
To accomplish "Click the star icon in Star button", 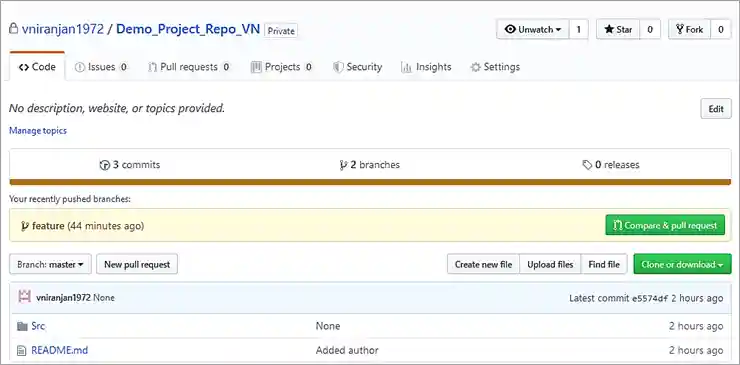I will click(x=609, y=29).
